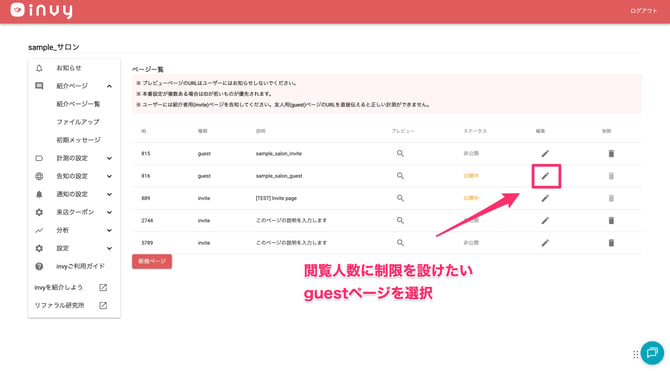
Task: Open 紹介ページ一覧 submenu item
Action: 78,104
